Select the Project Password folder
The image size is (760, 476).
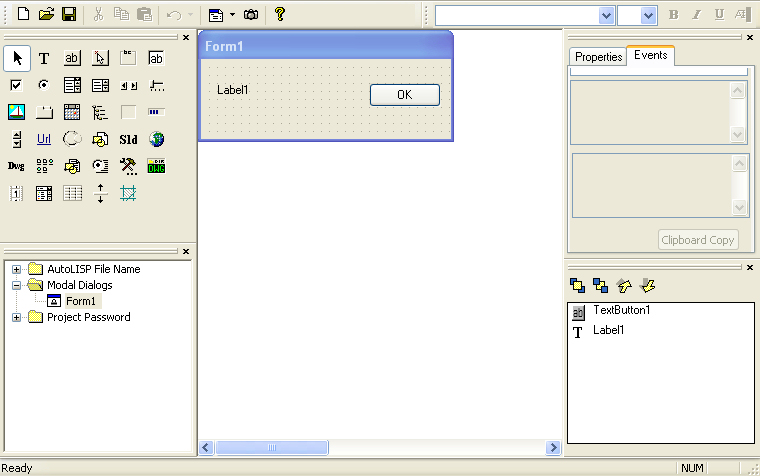[x=89, y=317]
